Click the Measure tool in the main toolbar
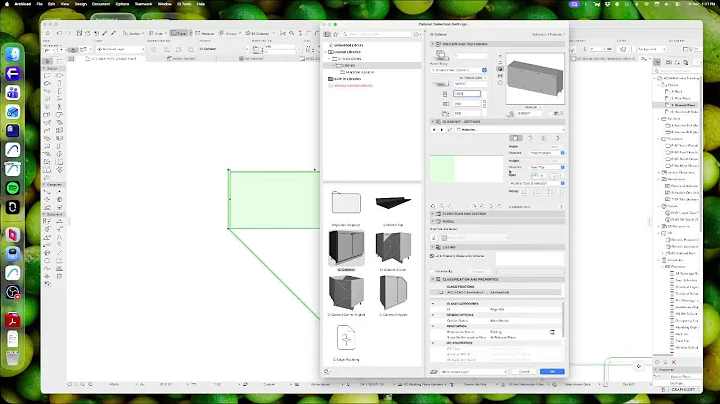Screen dimensions: 720x404 pos(205,33)
